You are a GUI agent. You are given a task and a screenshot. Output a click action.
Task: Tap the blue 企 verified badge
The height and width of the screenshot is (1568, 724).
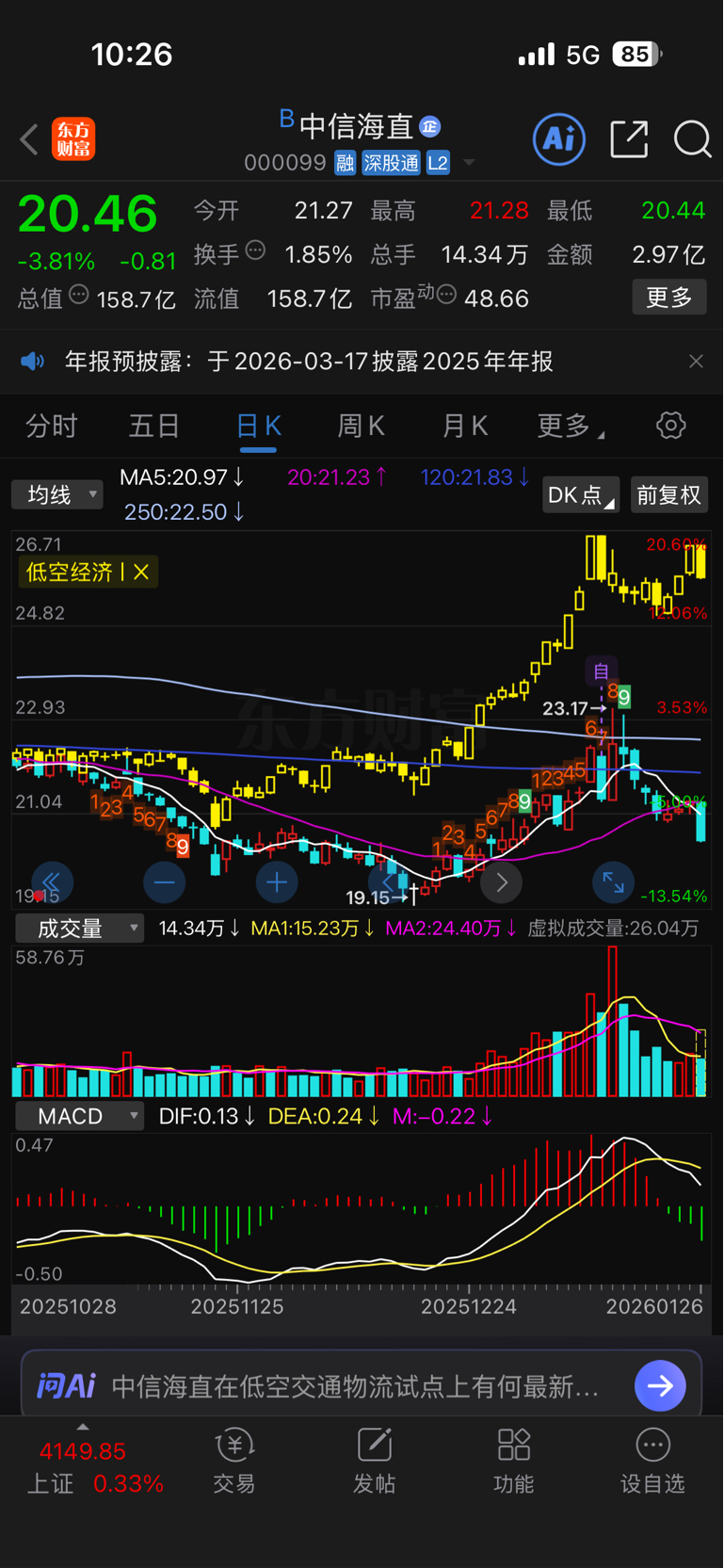point(430,126)
